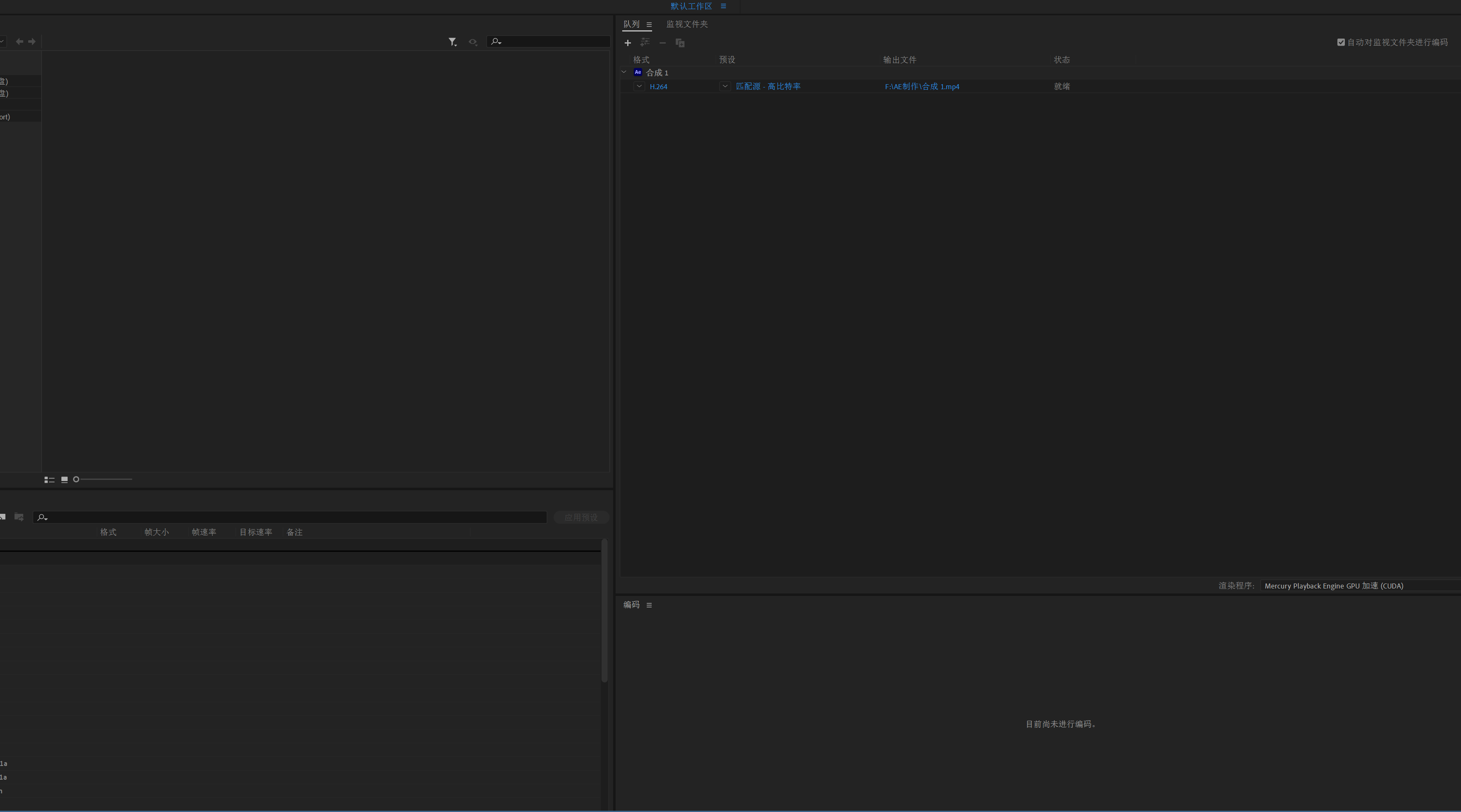Click the remove (minus) icon in queue toolbar

(662, 43)
